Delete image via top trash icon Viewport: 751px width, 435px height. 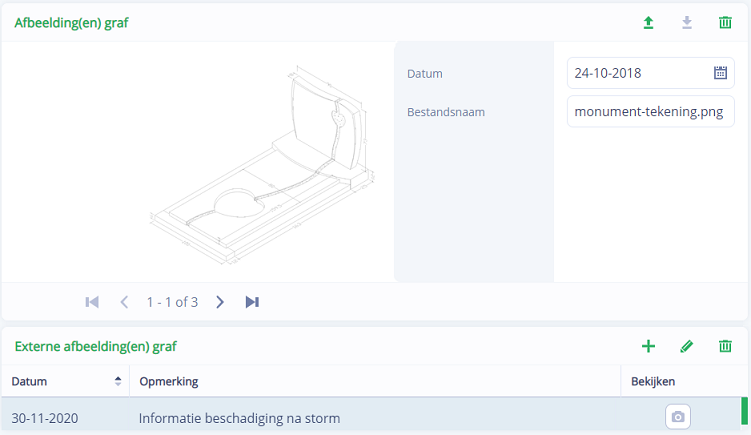(725, 23)
